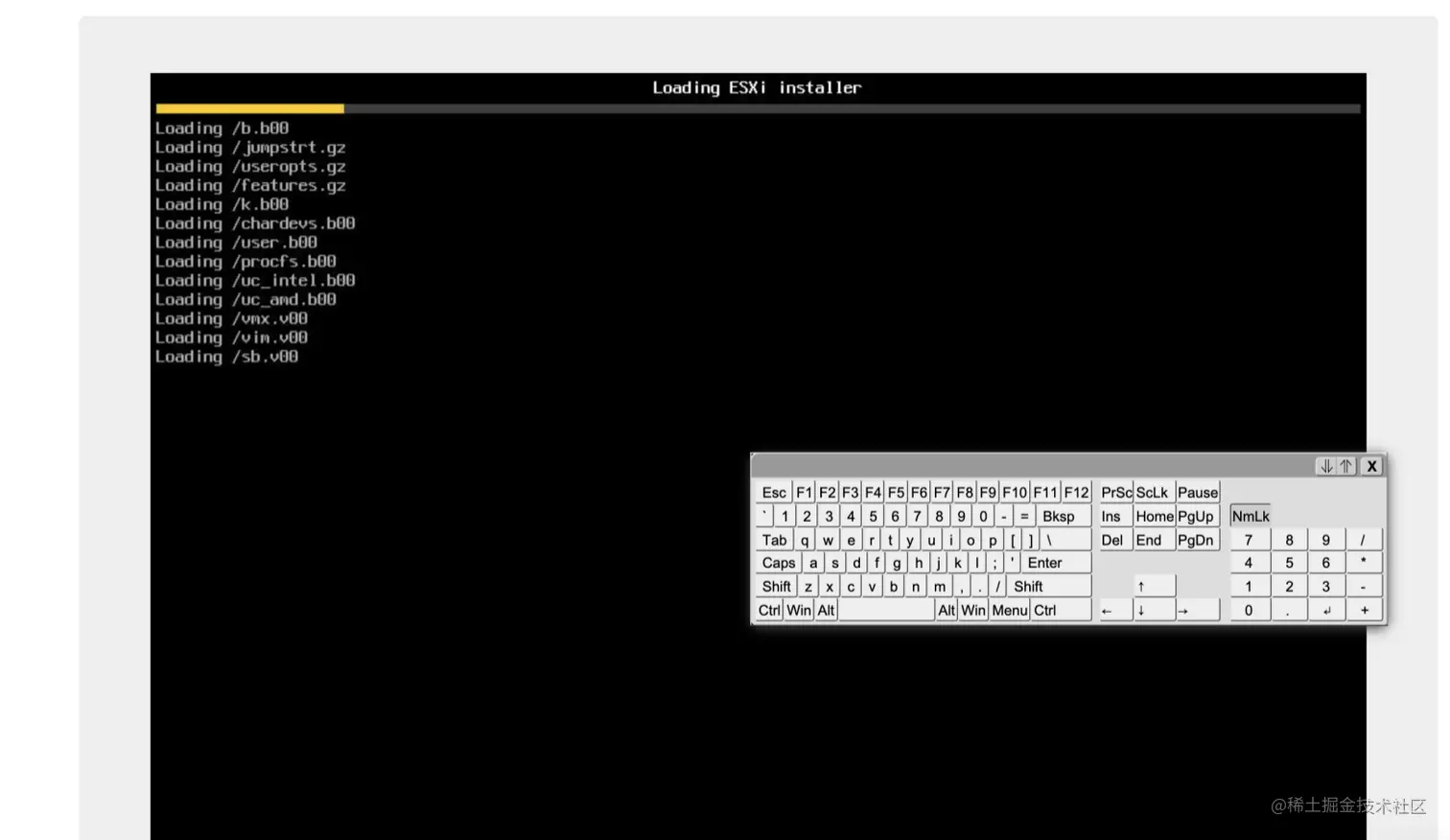Click the numpad plus key
The height and width of the screenshot is (840, 1450).
pyautogui.click(x=1364, y=610)
